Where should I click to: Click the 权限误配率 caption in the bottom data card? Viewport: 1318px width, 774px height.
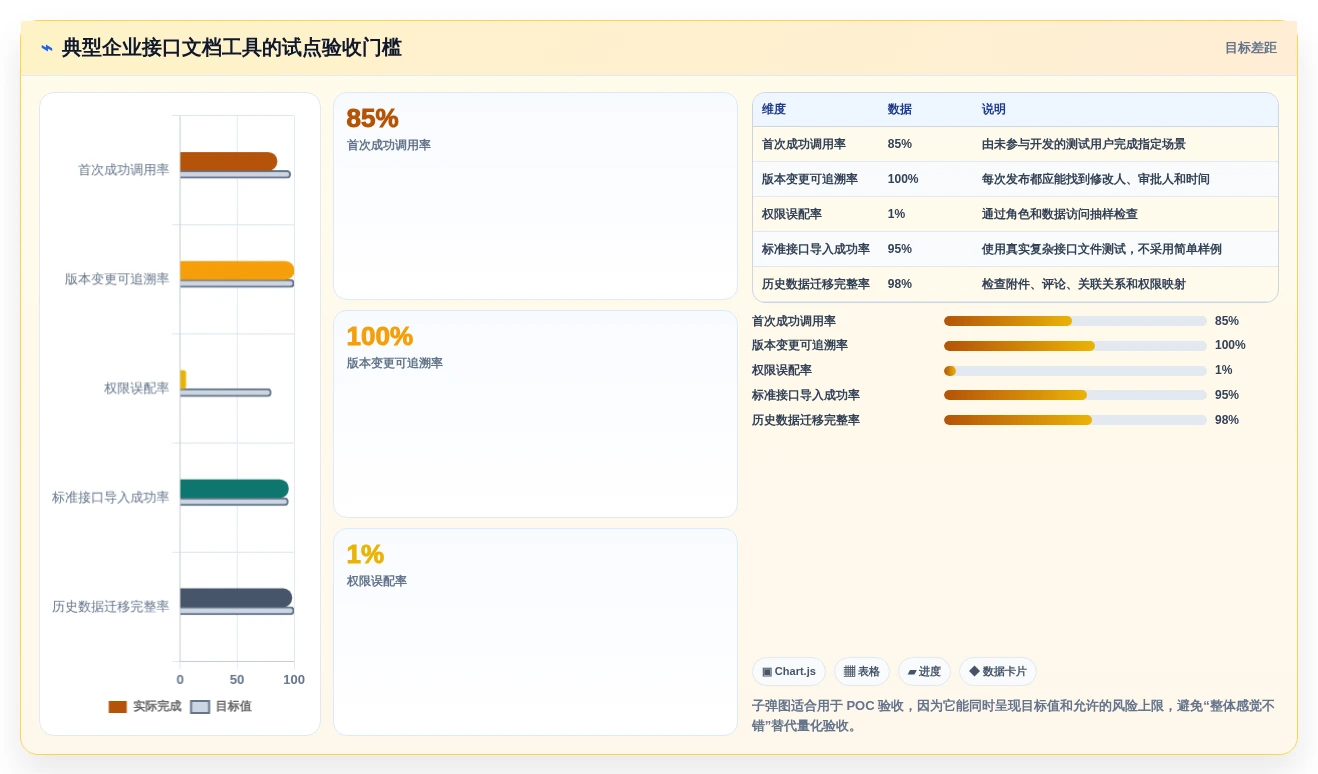click(377, 581)
